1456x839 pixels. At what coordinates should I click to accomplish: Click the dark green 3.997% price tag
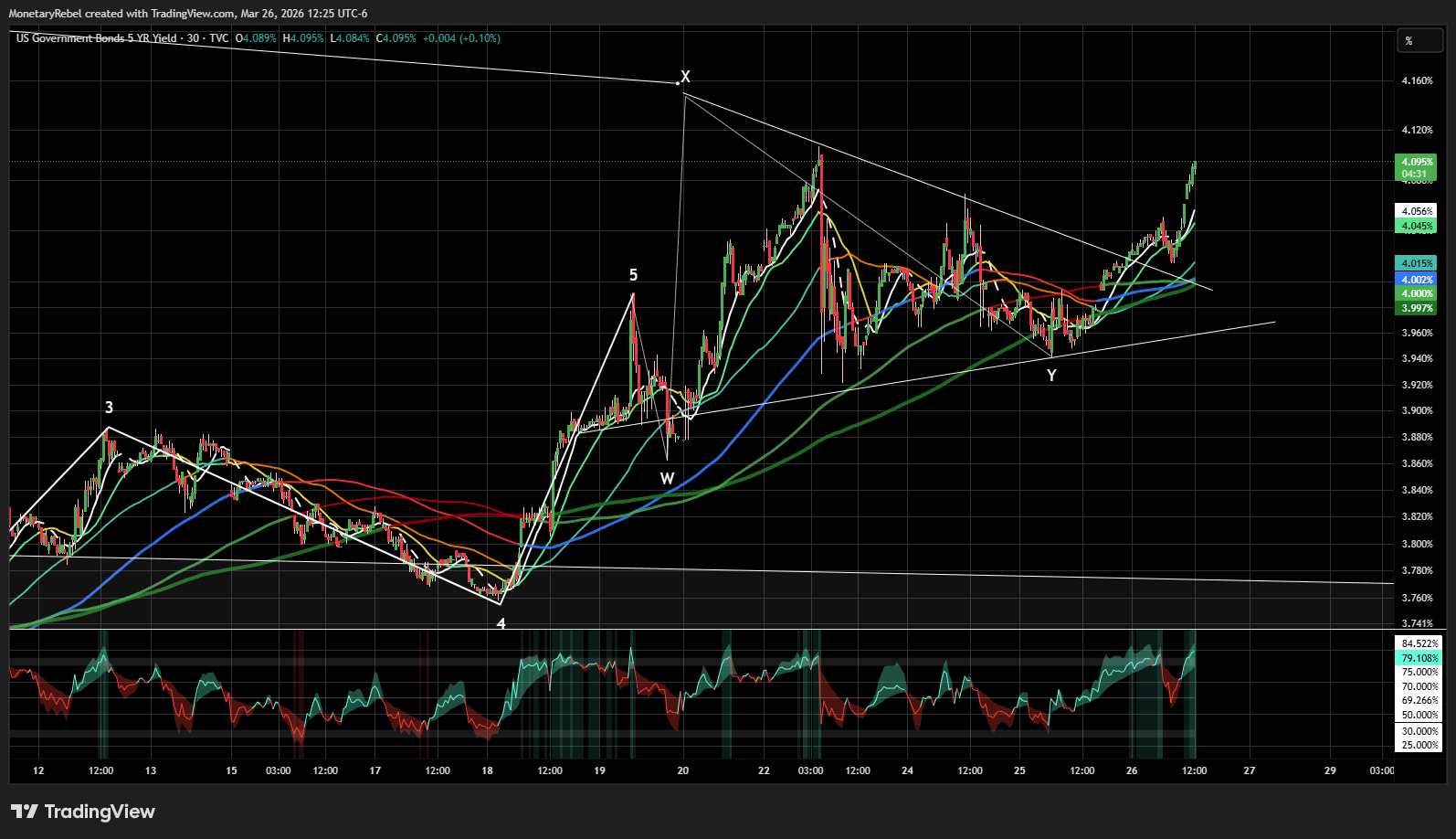pos(1417,308)
